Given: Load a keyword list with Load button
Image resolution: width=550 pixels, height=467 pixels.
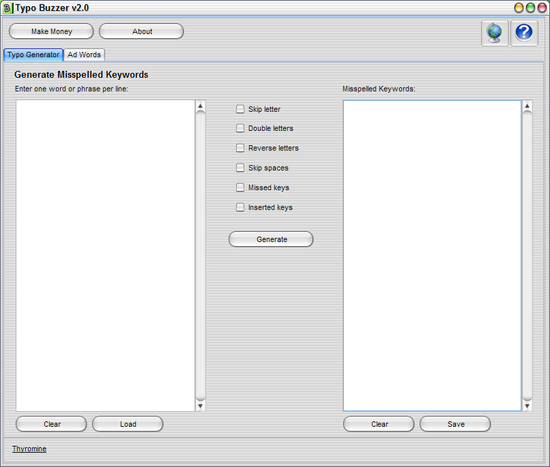Looking at the screenshot, I should coord(128,424).
